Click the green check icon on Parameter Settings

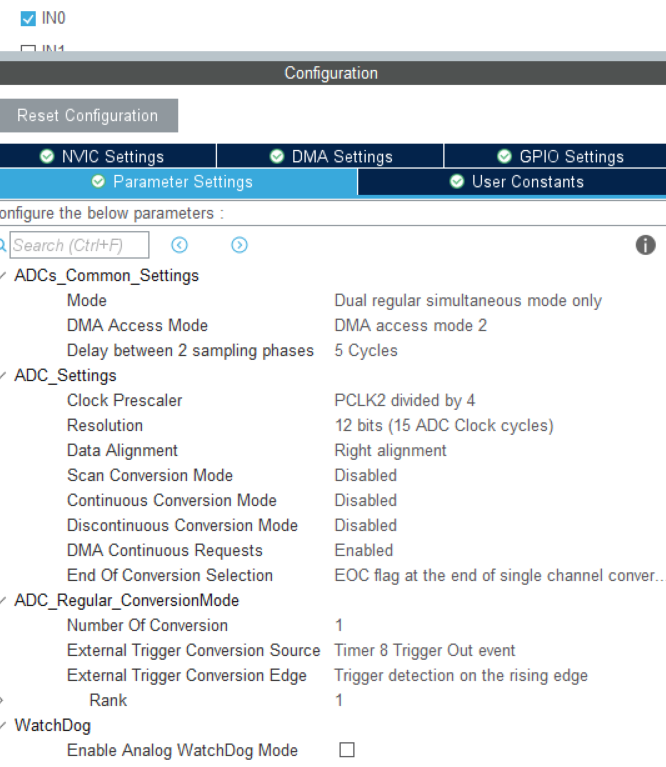[x=98, y=182]
